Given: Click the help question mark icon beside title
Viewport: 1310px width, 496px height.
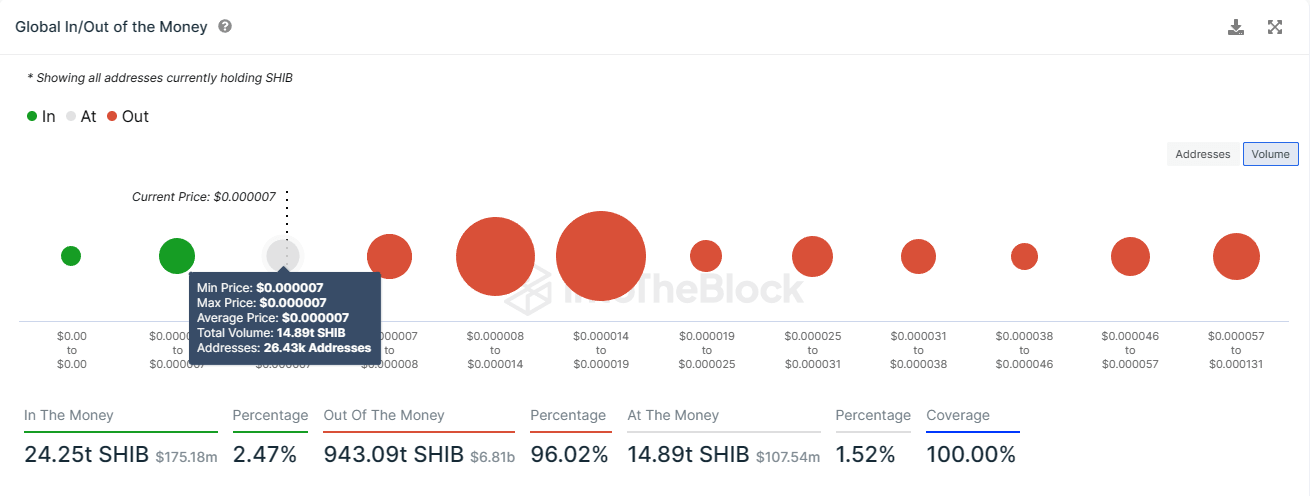Looking at the screenshot, I should (225, 27).
